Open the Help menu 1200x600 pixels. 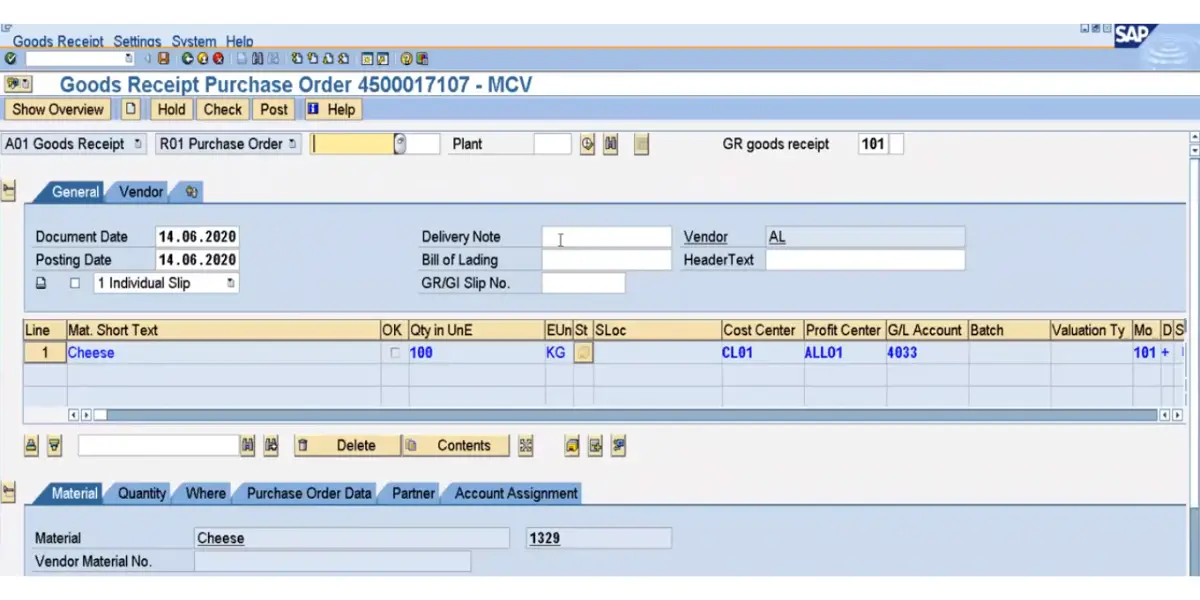click(x=240, y=42)
